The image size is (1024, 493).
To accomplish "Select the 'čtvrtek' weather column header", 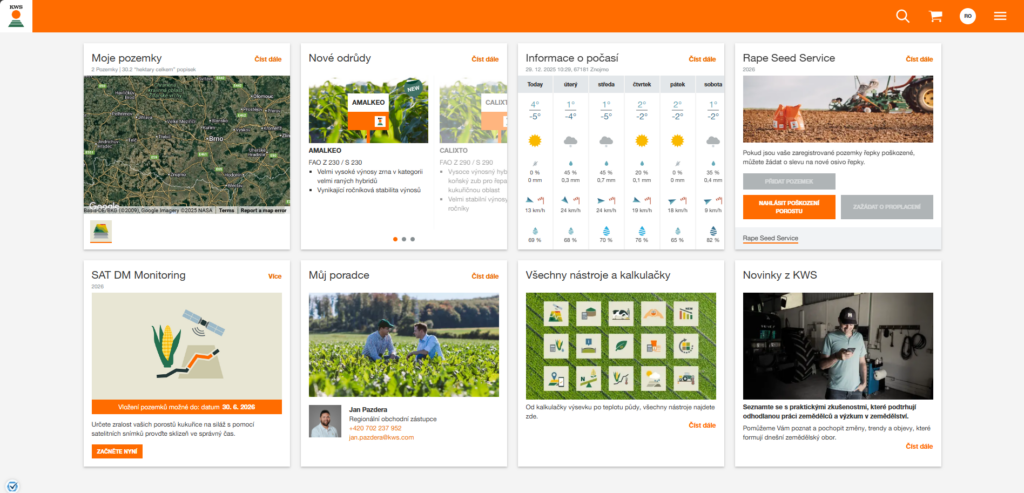I will [641, 84].
